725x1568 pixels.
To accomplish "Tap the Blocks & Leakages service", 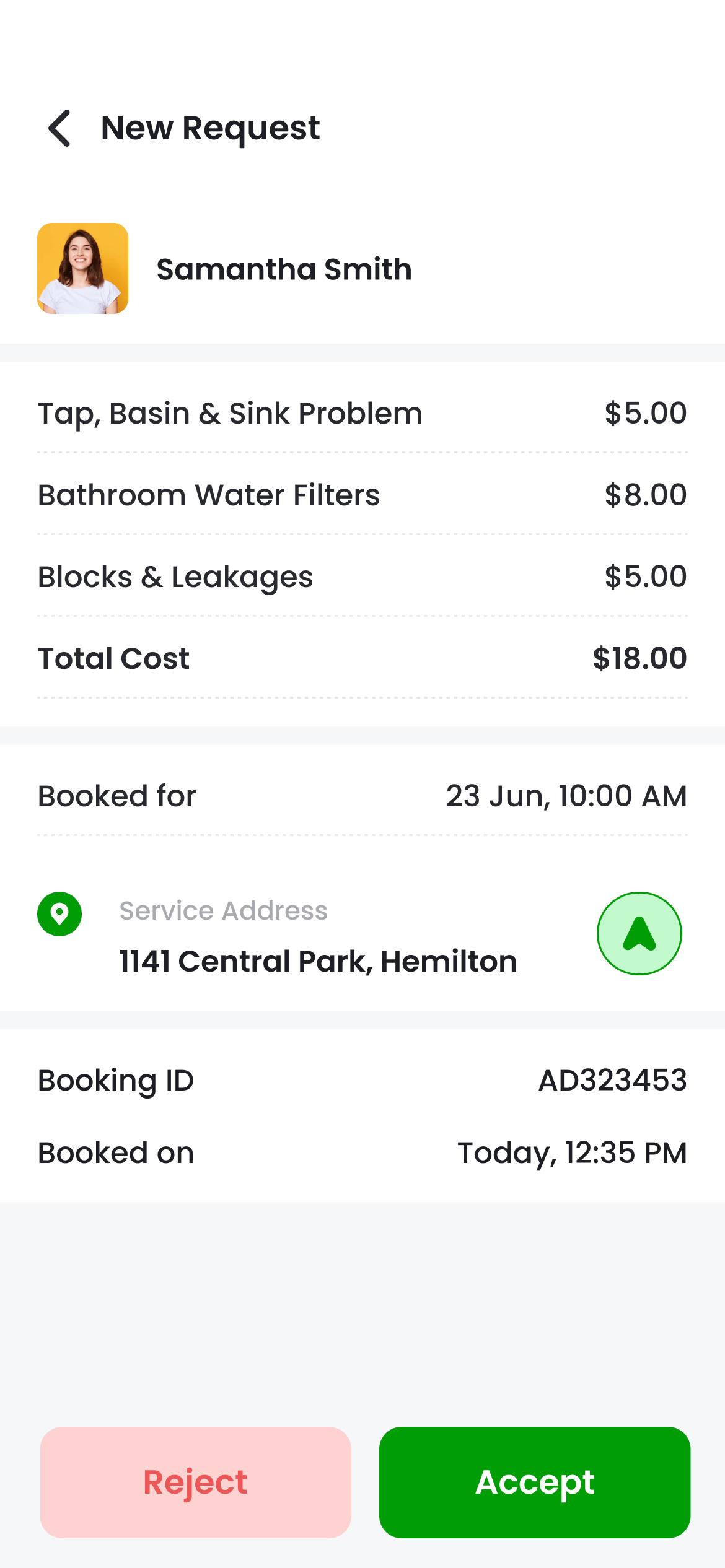I will (x=175, y=577).
